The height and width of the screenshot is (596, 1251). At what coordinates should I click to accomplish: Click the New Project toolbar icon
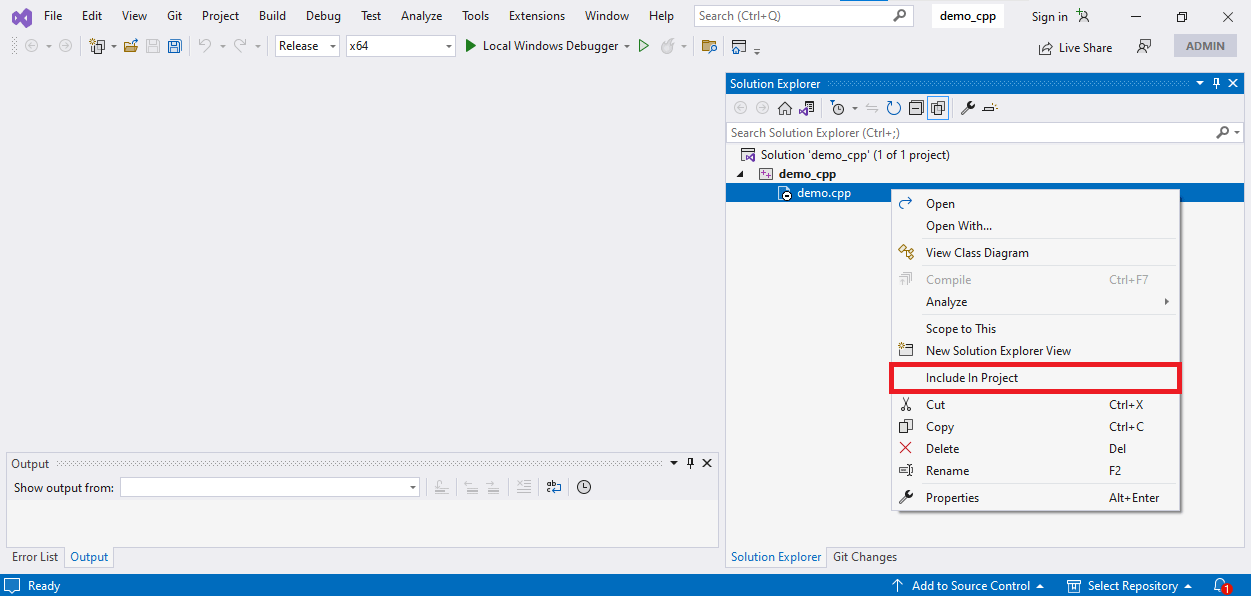pos(97,46)
